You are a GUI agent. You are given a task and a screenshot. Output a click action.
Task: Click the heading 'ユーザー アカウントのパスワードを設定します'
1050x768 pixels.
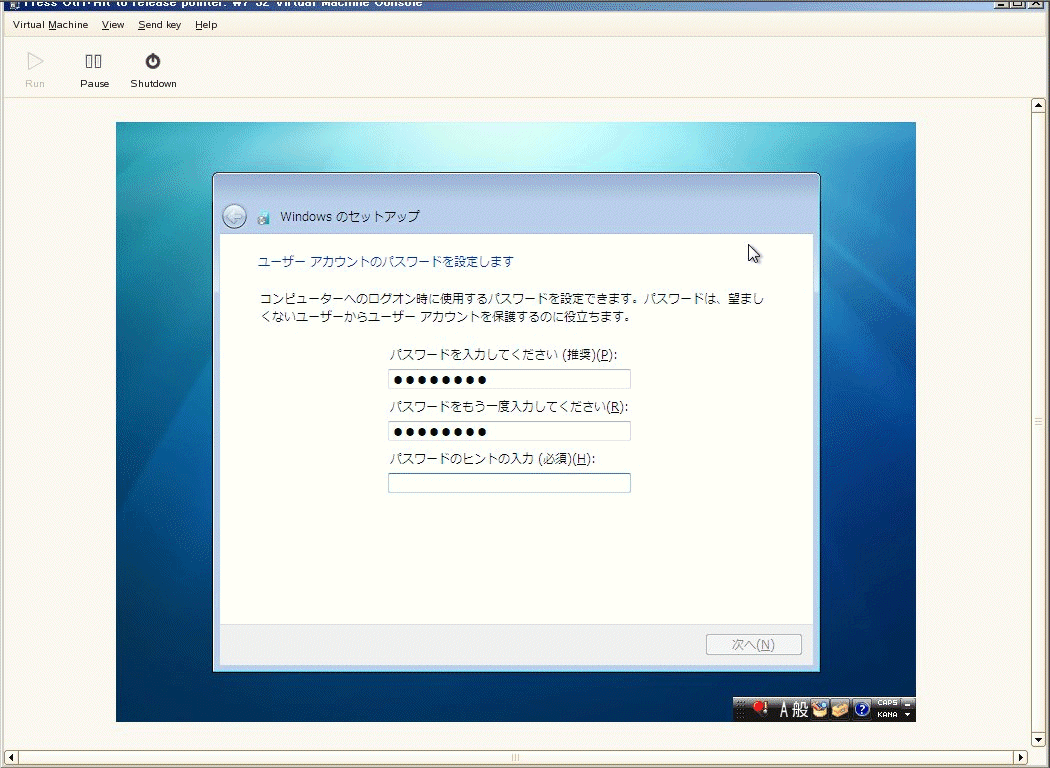point(386,261)
